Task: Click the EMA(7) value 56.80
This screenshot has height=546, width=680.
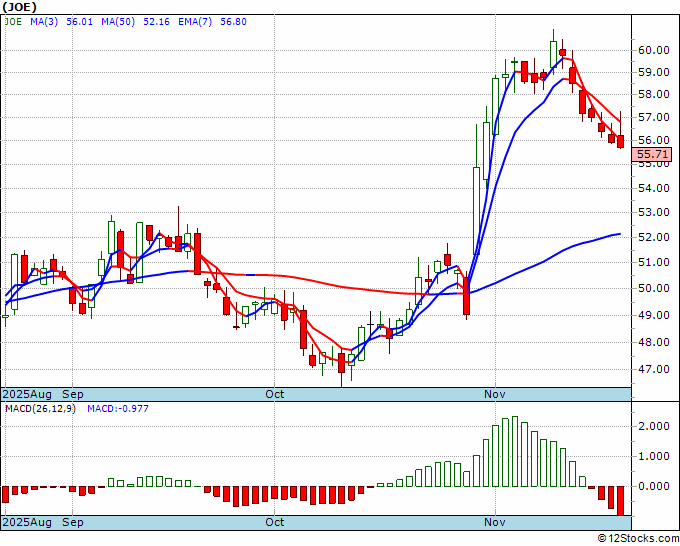Action: click(x=233, y=22)
